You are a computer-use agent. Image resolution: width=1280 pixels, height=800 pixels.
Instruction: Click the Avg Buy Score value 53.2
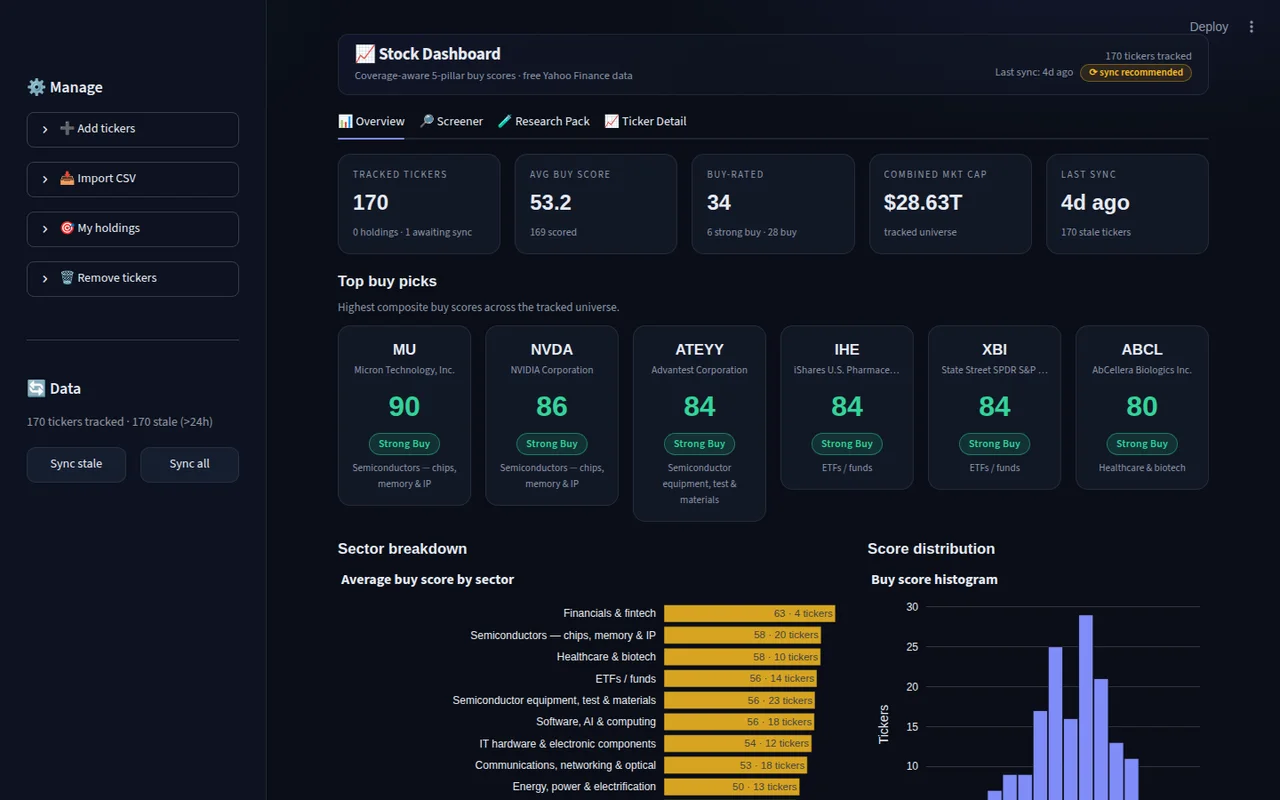(x=550, y=202)
